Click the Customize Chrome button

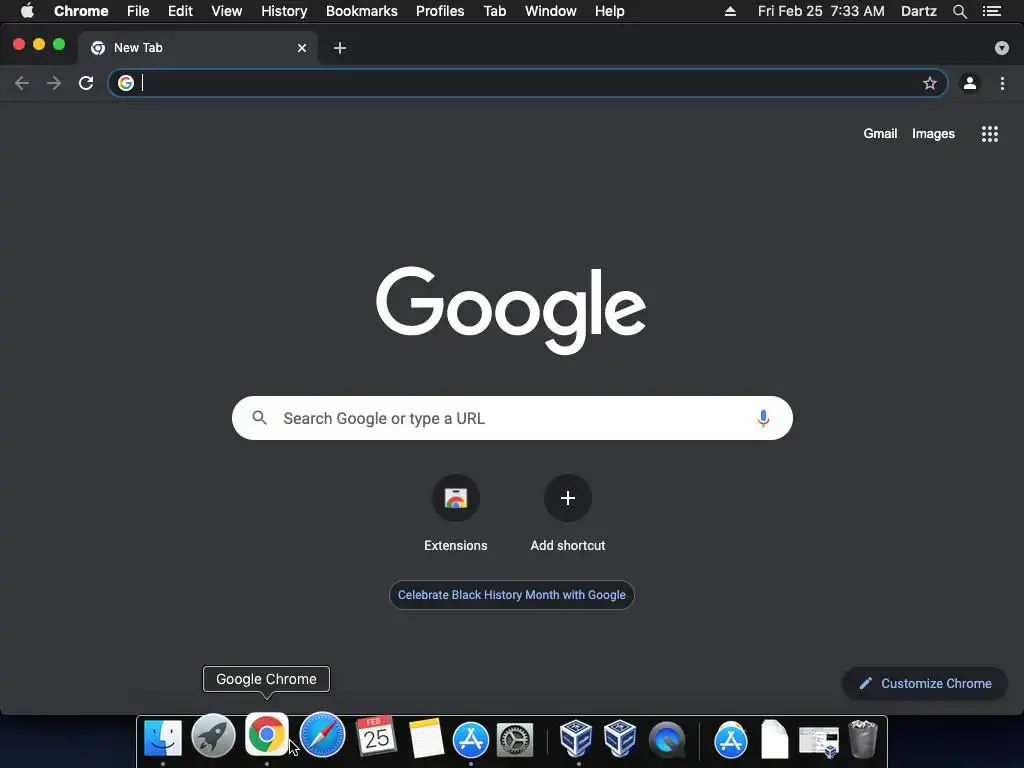(925, 683)
